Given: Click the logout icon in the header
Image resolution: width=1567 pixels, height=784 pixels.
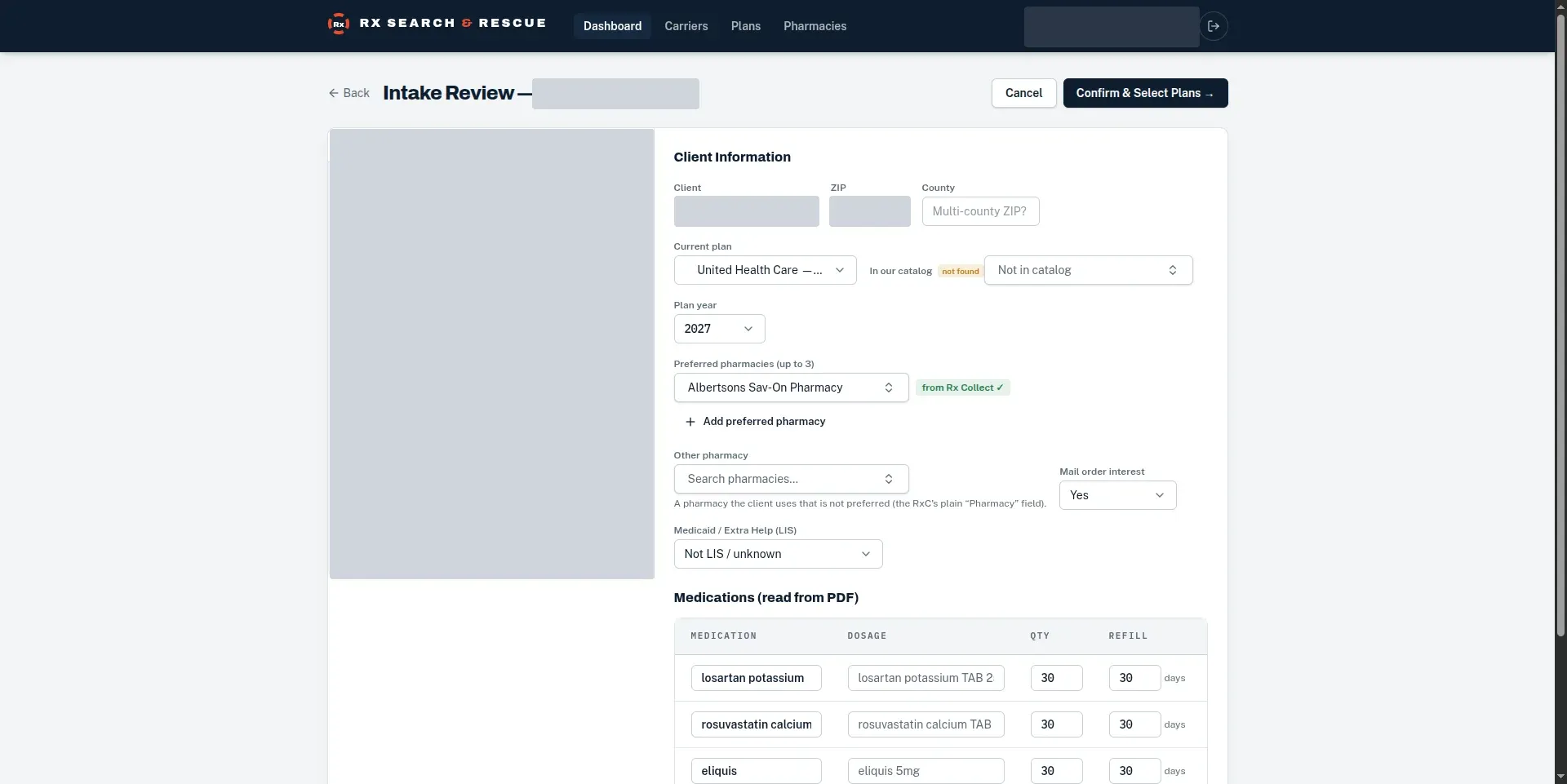Looking at the screenshot, I should pyautogui.click(x=1214, y=26).
